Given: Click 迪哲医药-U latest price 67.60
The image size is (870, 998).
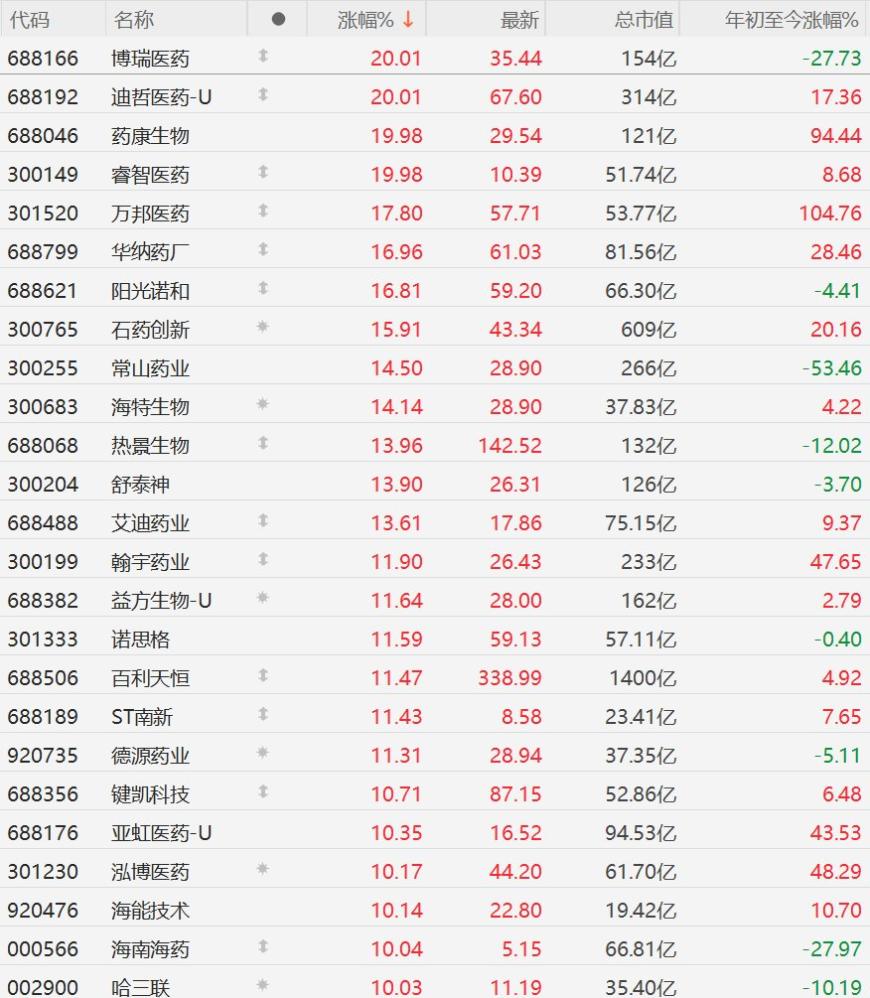Looking at the screenshot, I should [516, 97].
